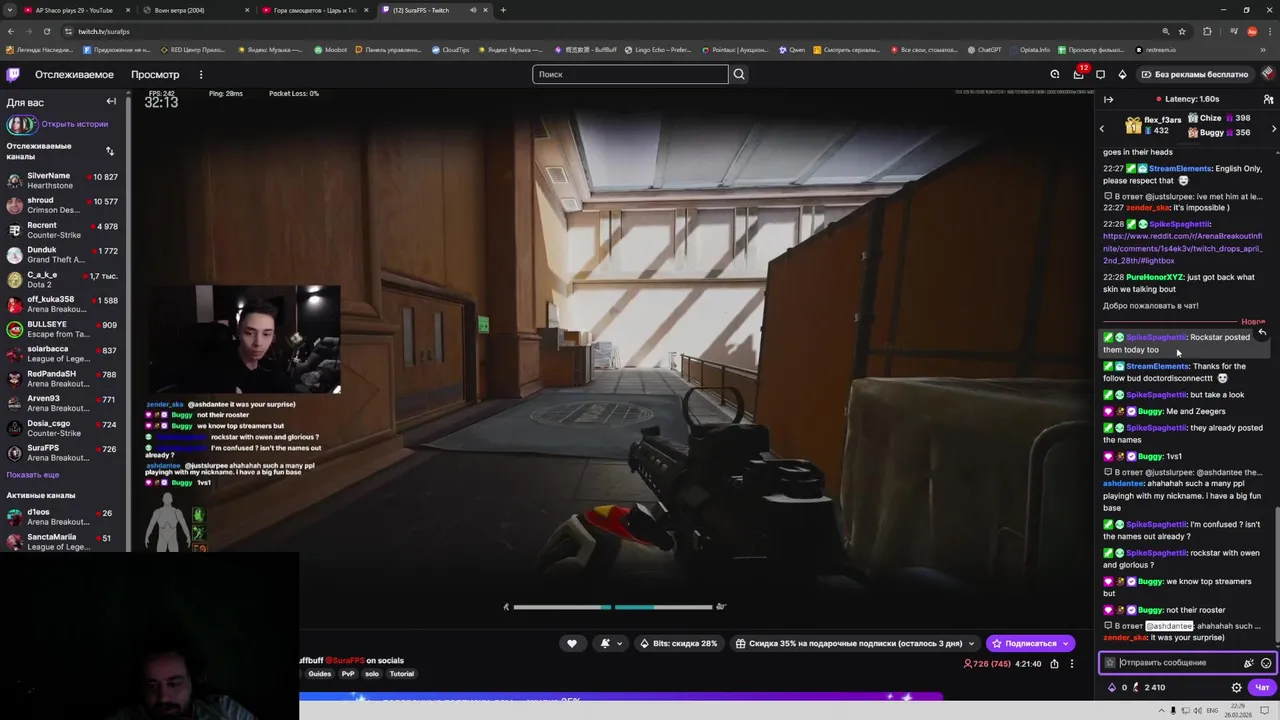Open the reddit ArenaBreakoutInfinite link in chat
This screenshot has height=720, width=1280.
tap(1182, 248)
